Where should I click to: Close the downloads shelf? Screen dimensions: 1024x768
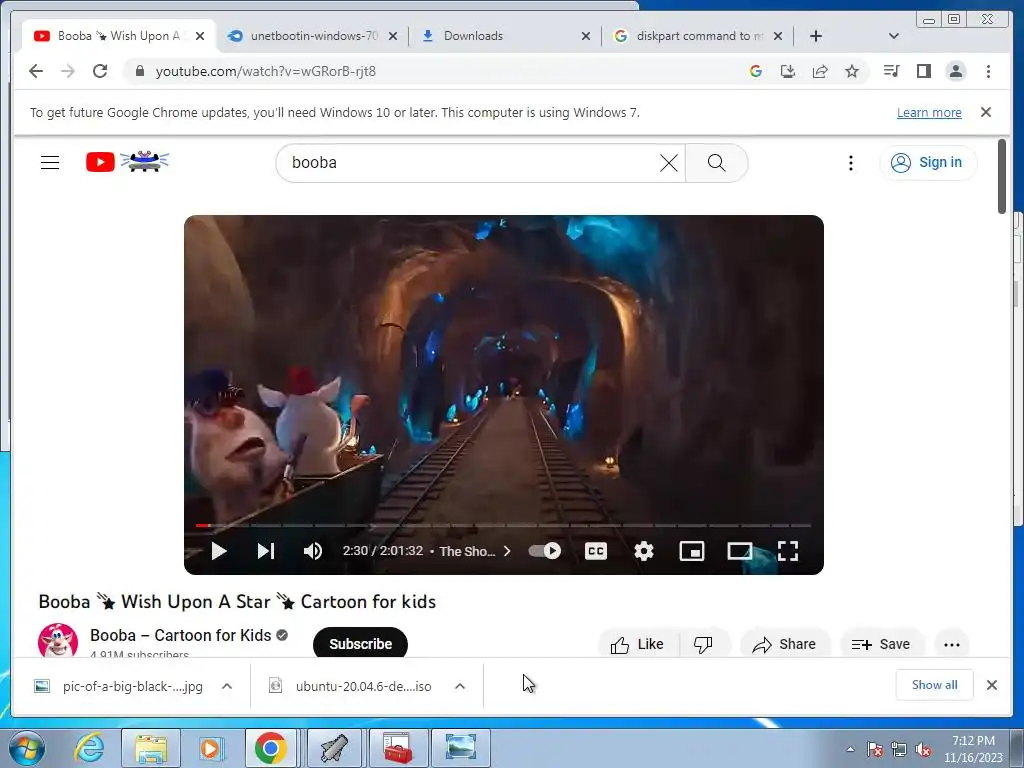(992, 685)
